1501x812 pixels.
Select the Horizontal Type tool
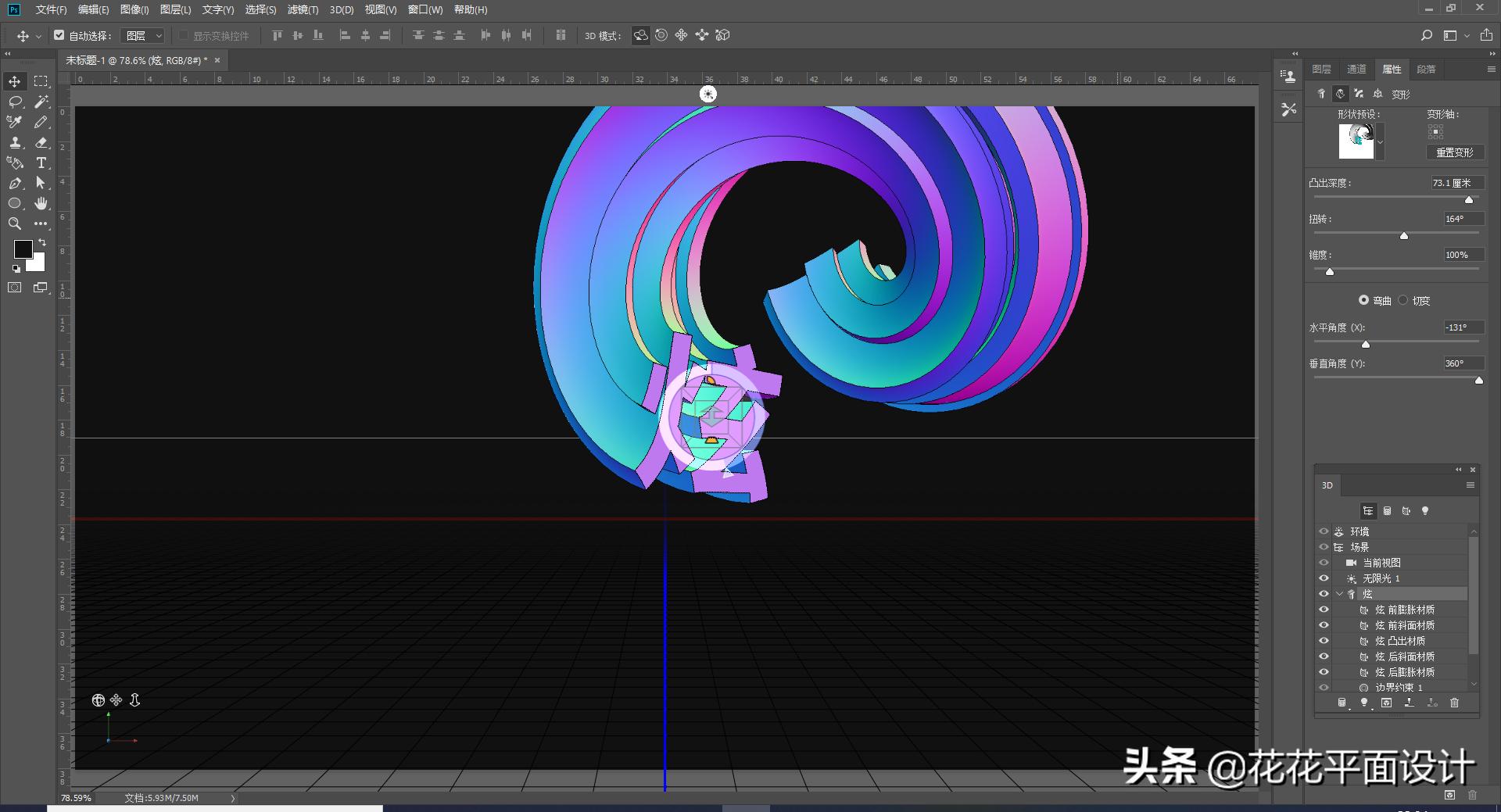click(x=41, y=163)
